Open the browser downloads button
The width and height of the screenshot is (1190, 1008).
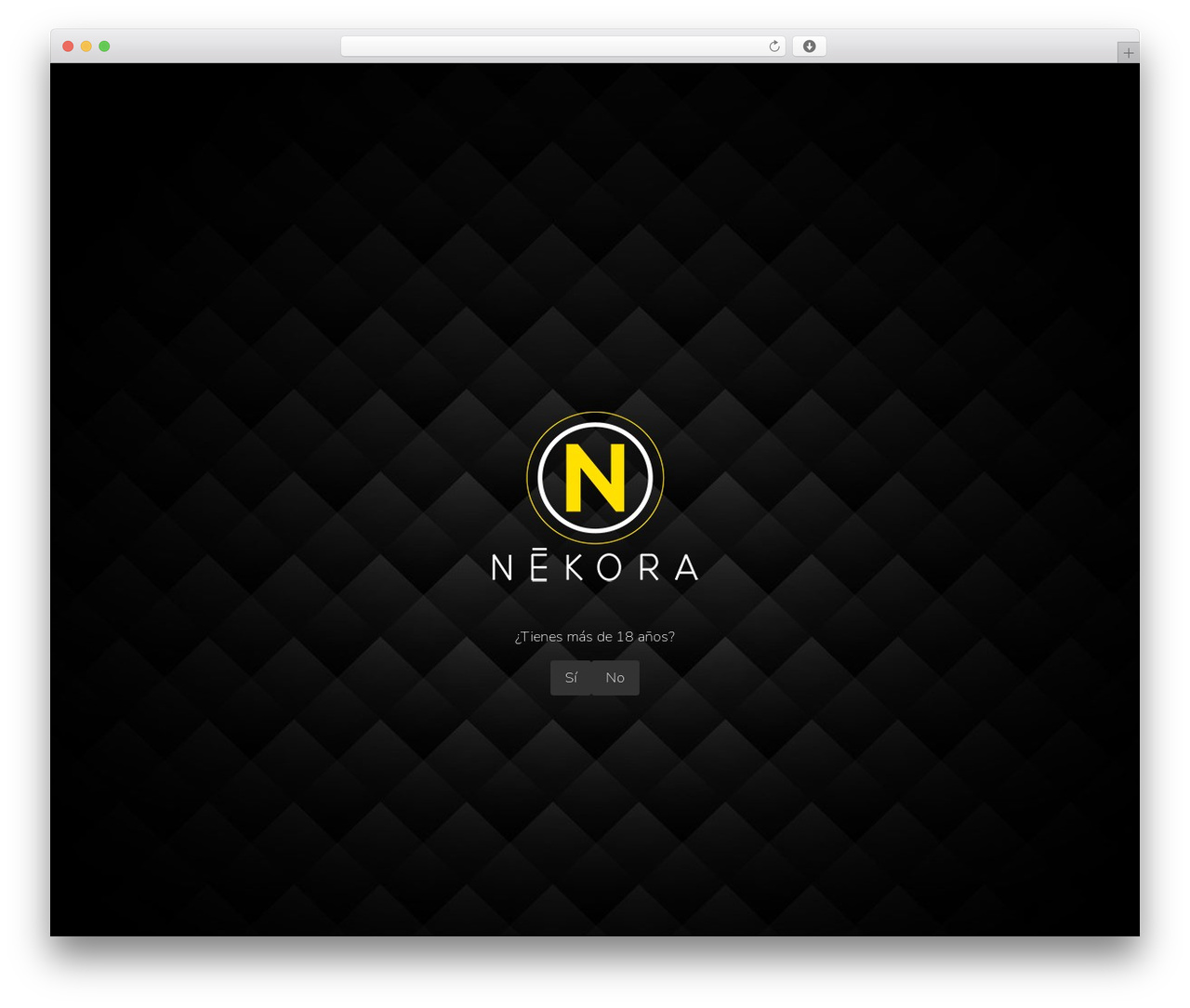click(x=809, y=46)
